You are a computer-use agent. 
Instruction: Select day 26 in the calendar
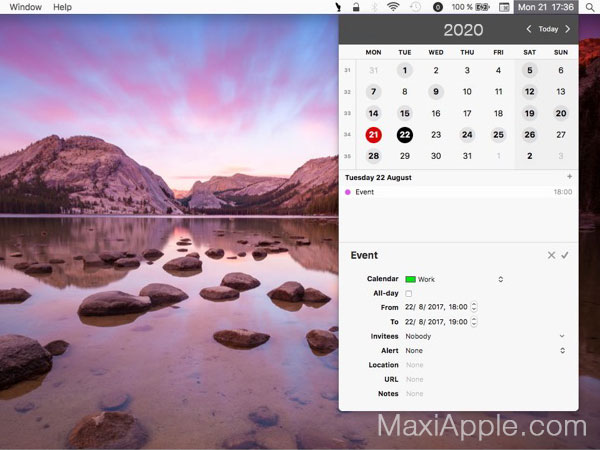point(530,135)
